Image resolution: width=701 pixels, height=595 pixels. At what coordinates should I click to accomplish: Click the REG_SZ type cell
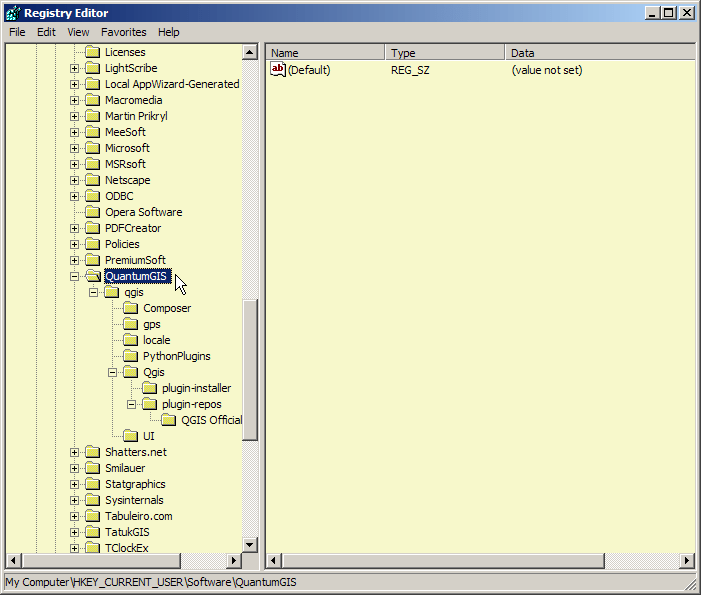tap(410, 70)
